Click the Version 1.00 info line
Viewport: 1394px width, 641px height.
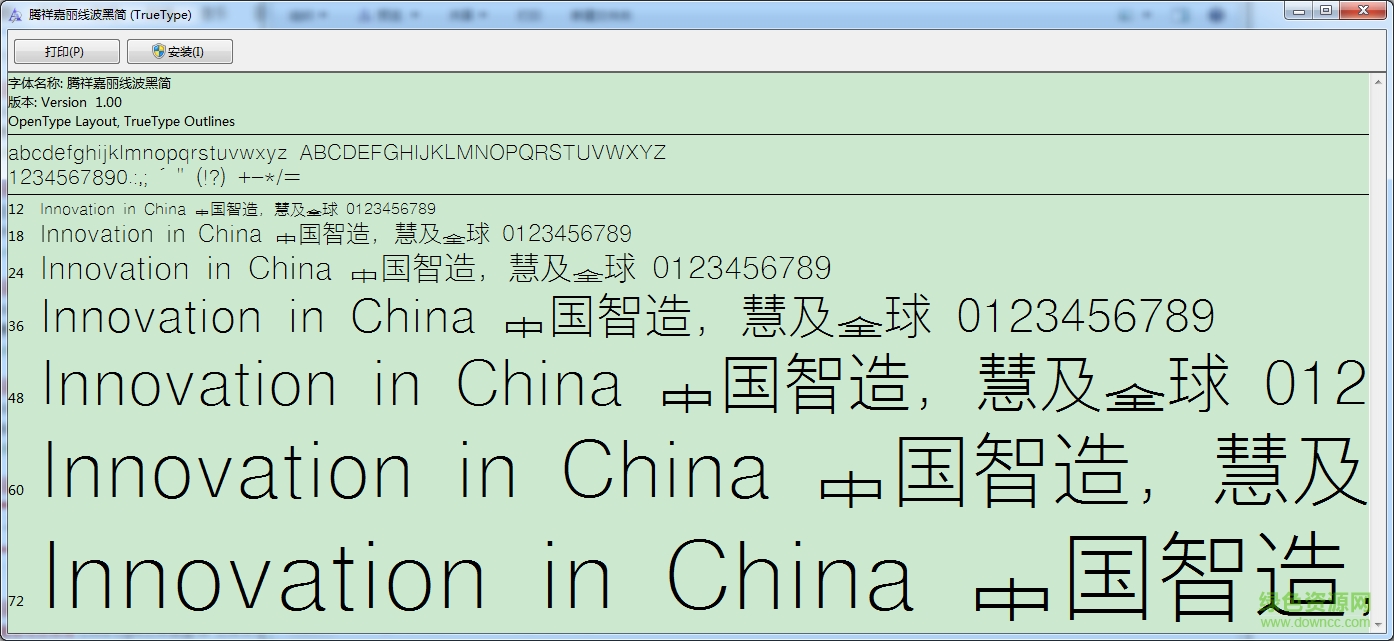click(65, 102)
